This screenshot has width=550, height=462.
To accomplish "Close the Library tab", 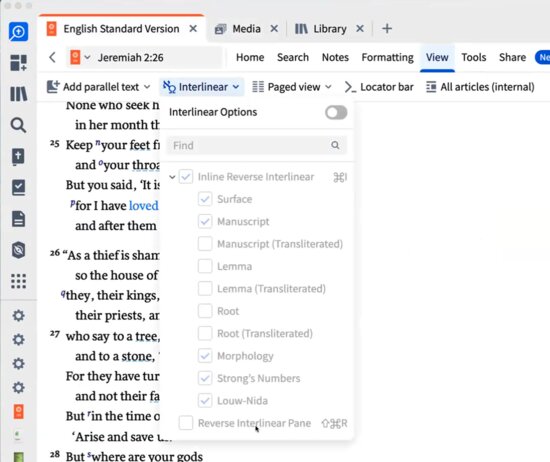I will coord(360,28).
